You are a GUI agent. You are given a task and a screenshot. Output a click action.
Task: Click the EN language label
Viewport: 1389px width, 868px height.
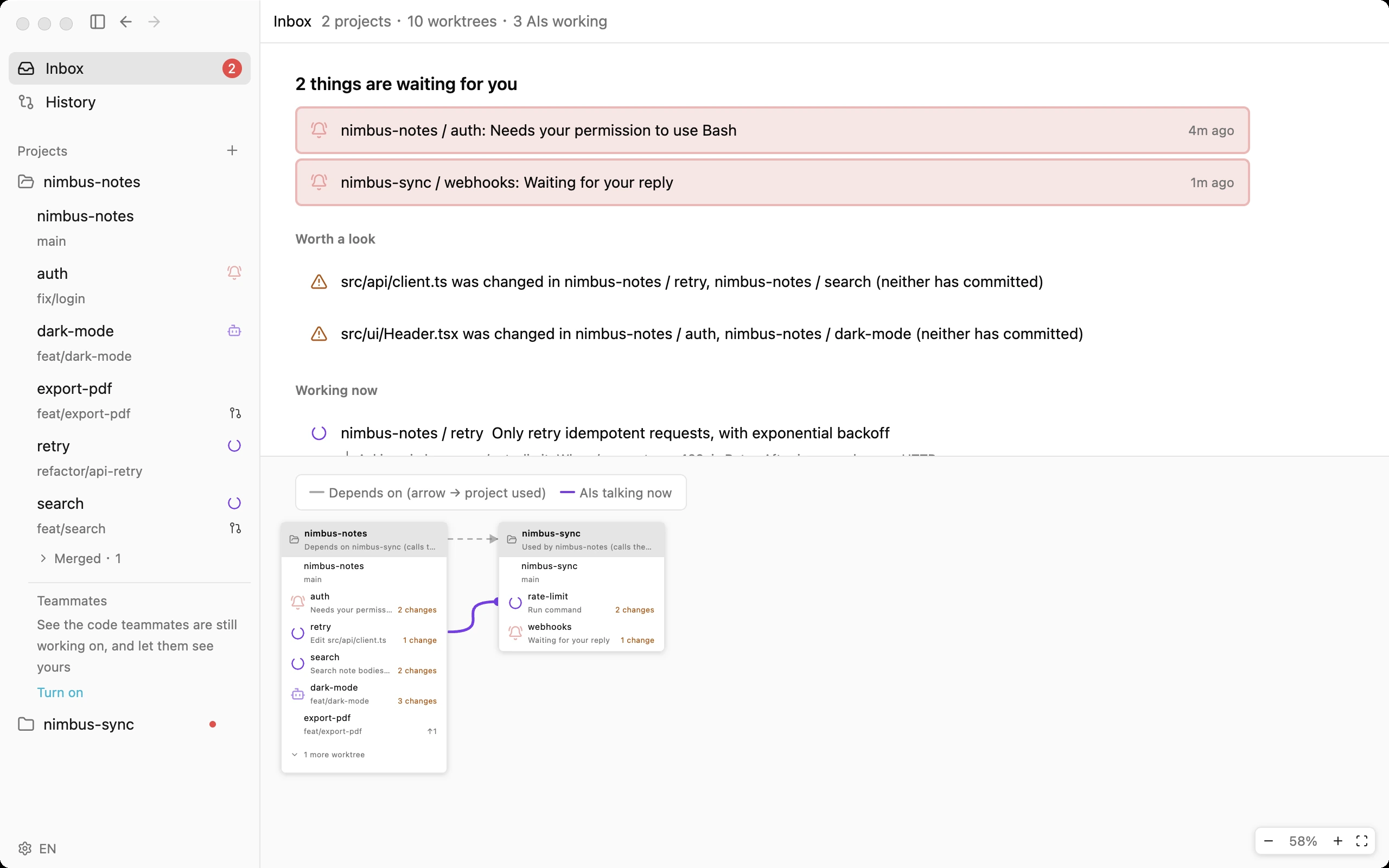pyautogui.click(x=48, y=848)
